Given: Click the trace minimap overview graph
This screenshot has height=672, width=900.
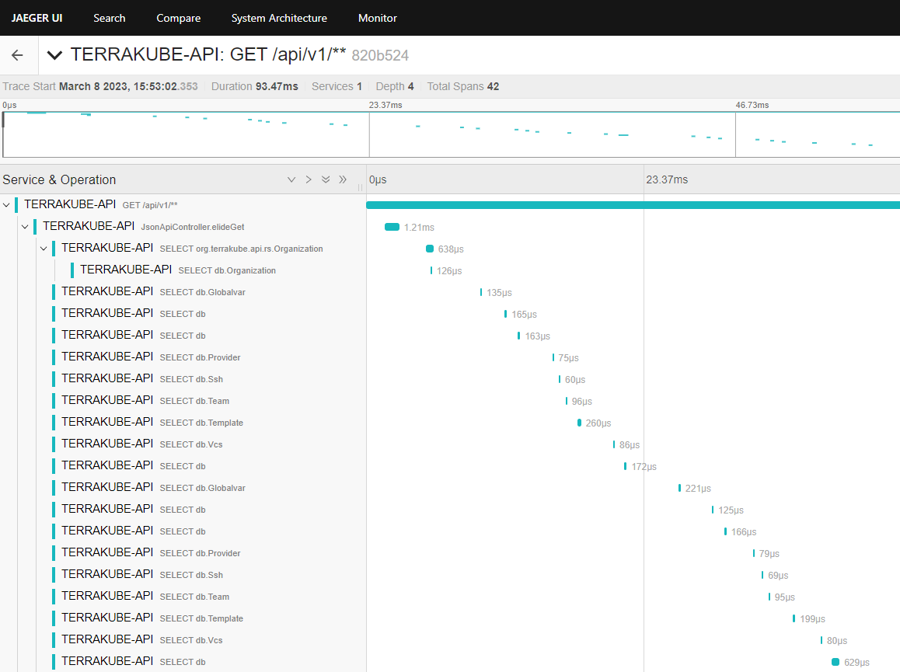Looking at the screenshot, I should [450, 134].
